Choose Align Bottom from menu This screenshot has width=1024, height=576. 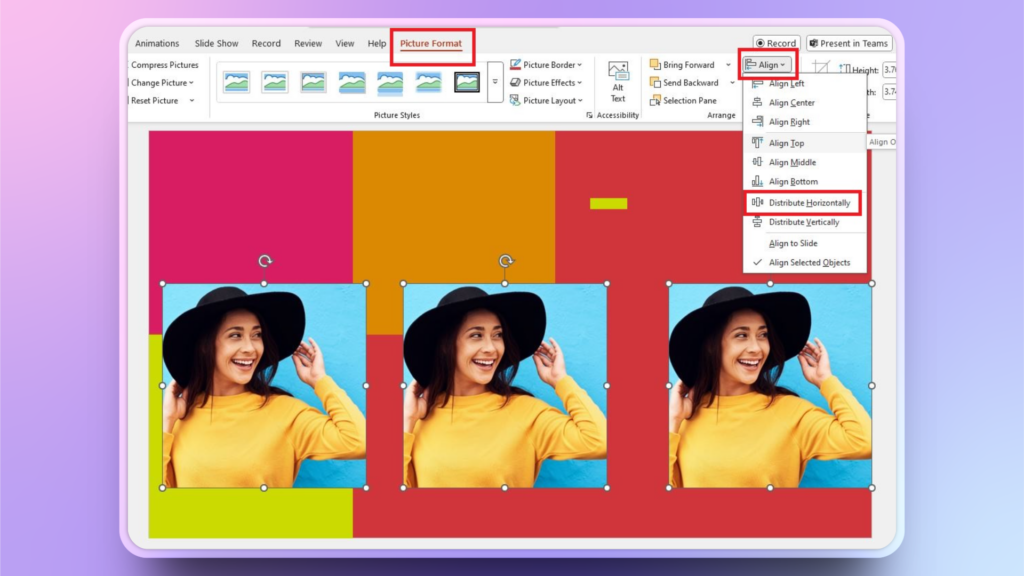[x=805, y=182]
